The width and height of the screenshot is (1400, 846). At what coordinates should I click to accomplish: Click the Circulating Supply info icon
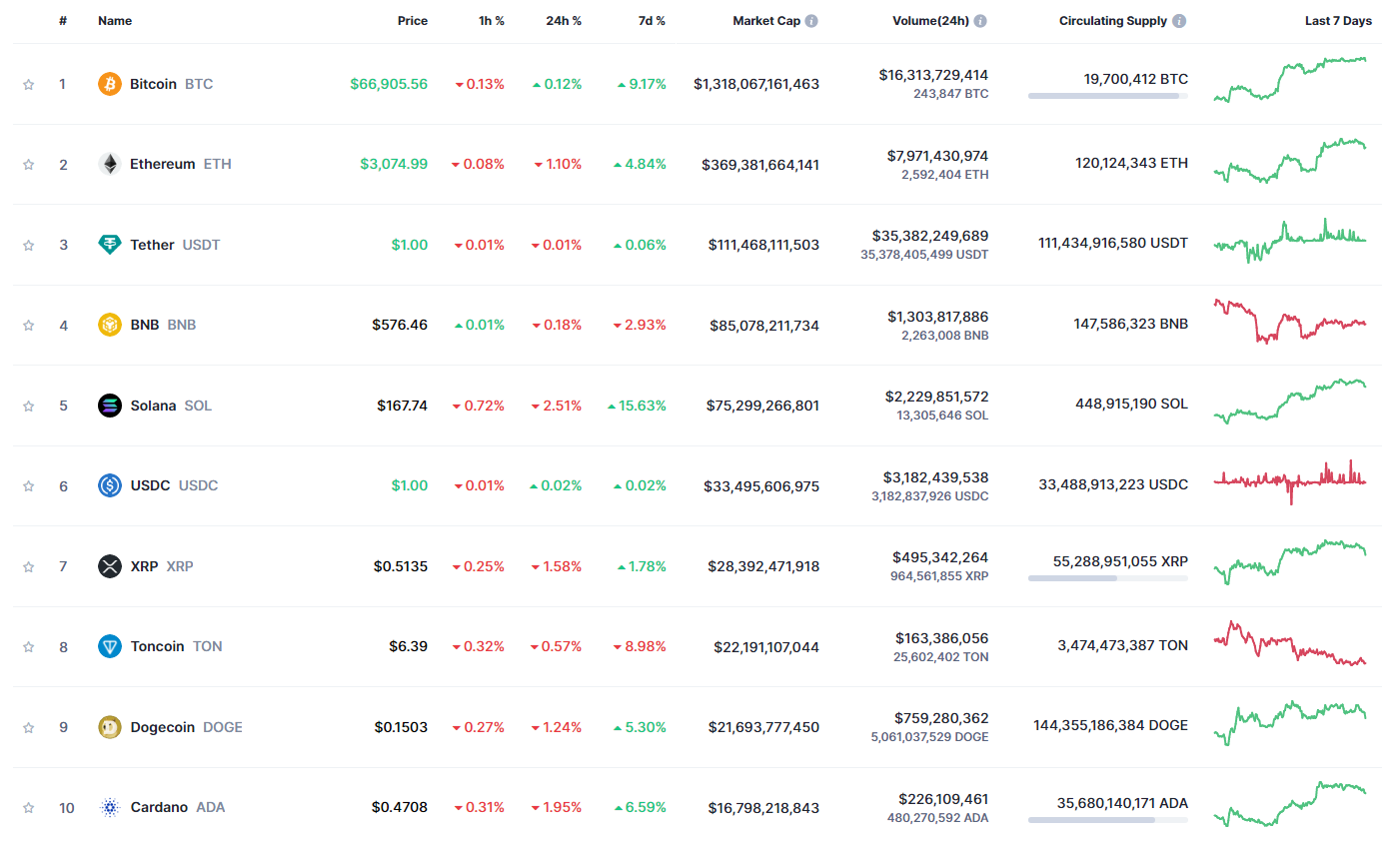[x=1179, y=21]
